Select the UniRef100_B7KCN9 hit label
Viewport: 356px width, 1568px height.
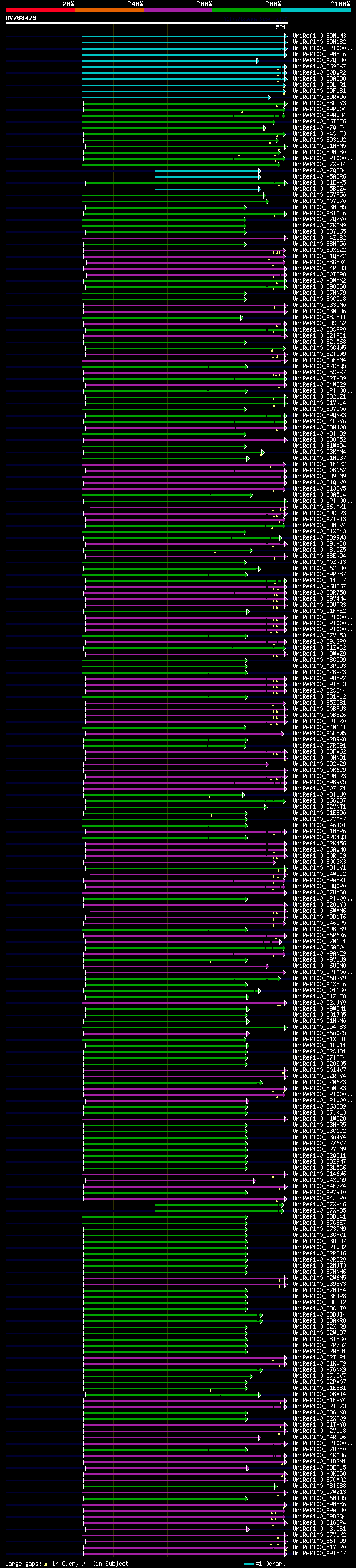[x=319, y=226]
